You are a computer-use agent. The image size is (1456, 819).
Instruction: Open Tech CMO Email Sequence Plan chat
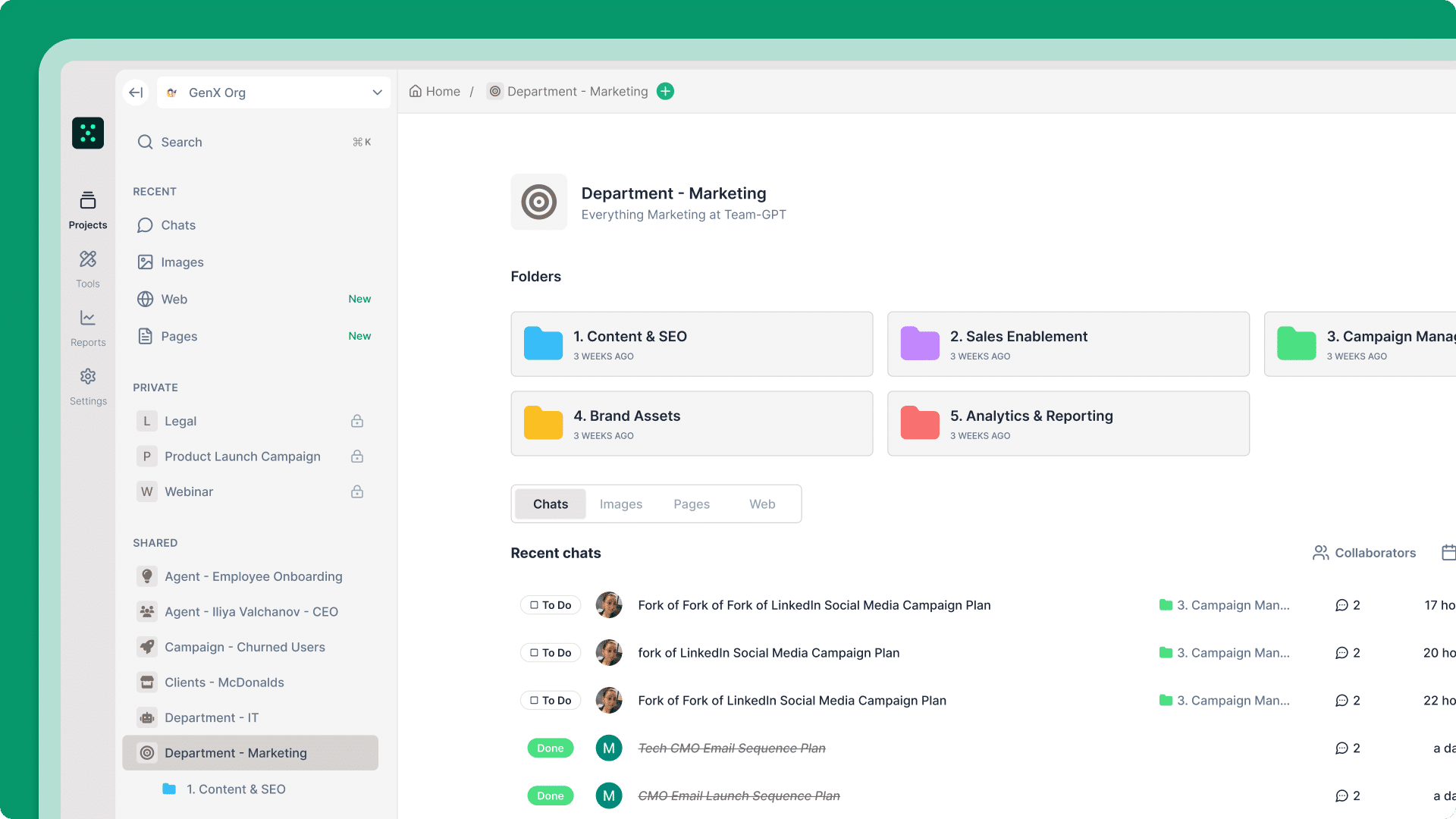[732, 748]
